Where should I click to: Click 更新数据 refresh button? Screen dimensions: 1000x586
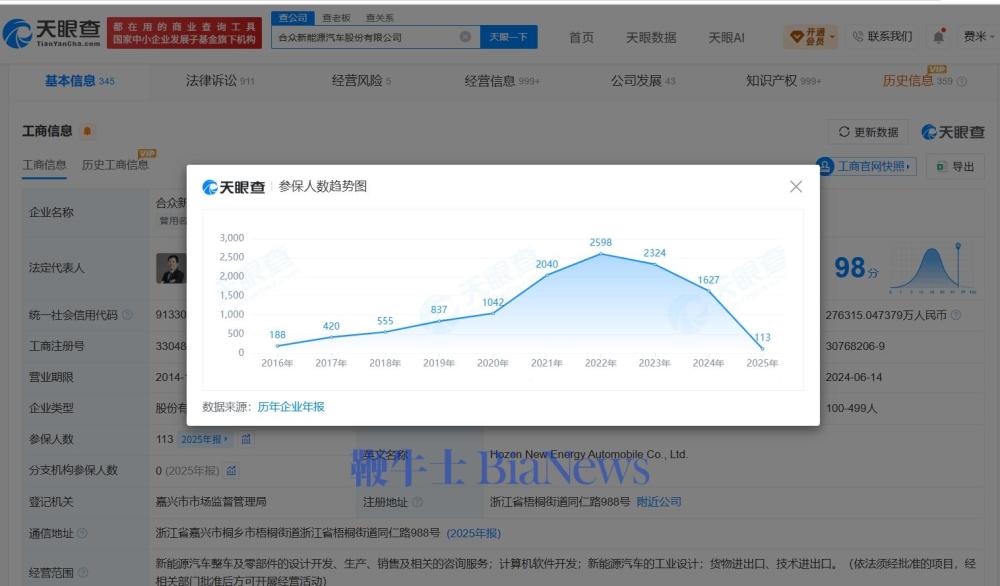click(x=868, y=132)
